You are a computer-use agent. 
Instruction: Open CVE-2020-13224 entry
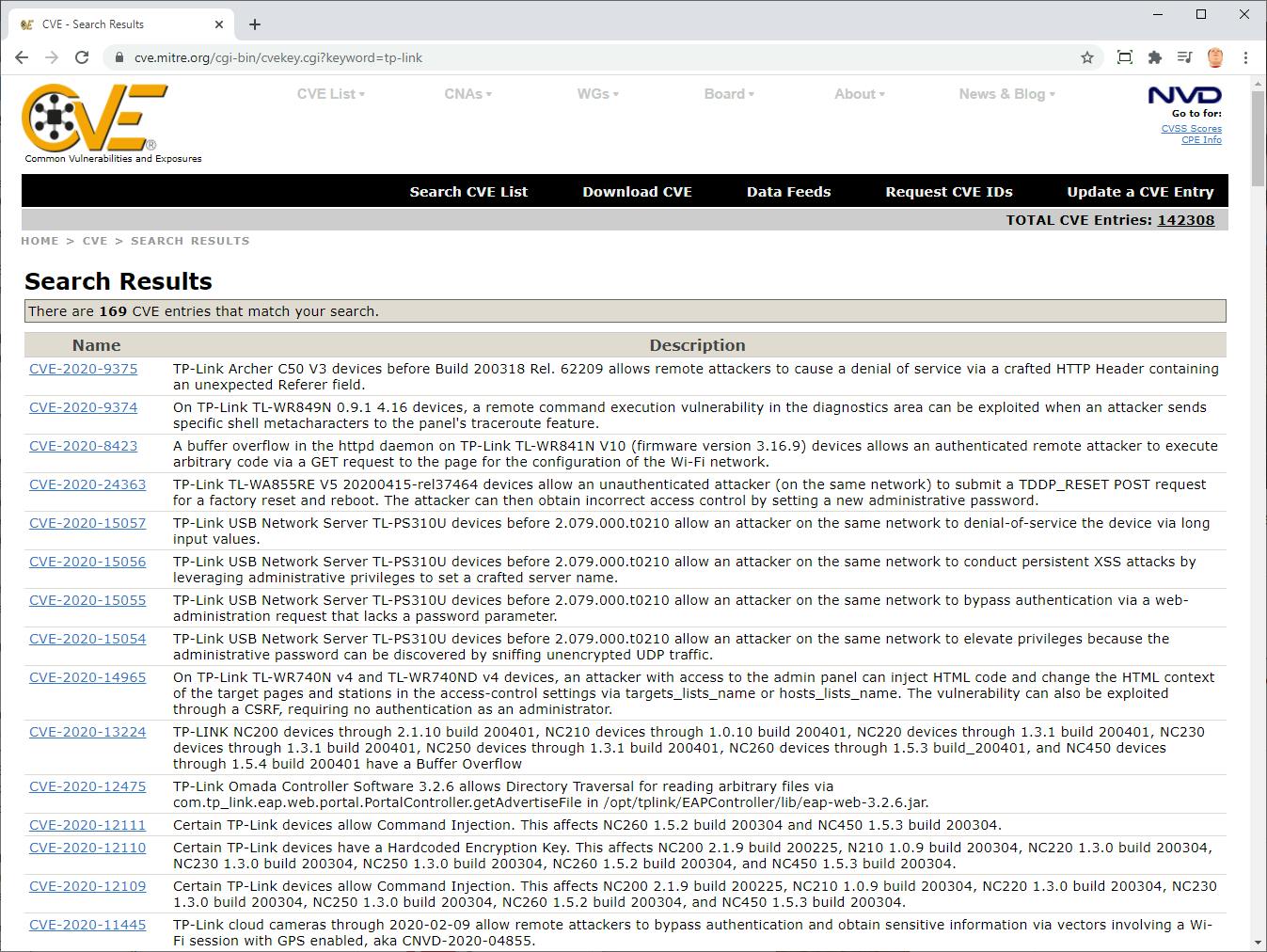point(87,732)
